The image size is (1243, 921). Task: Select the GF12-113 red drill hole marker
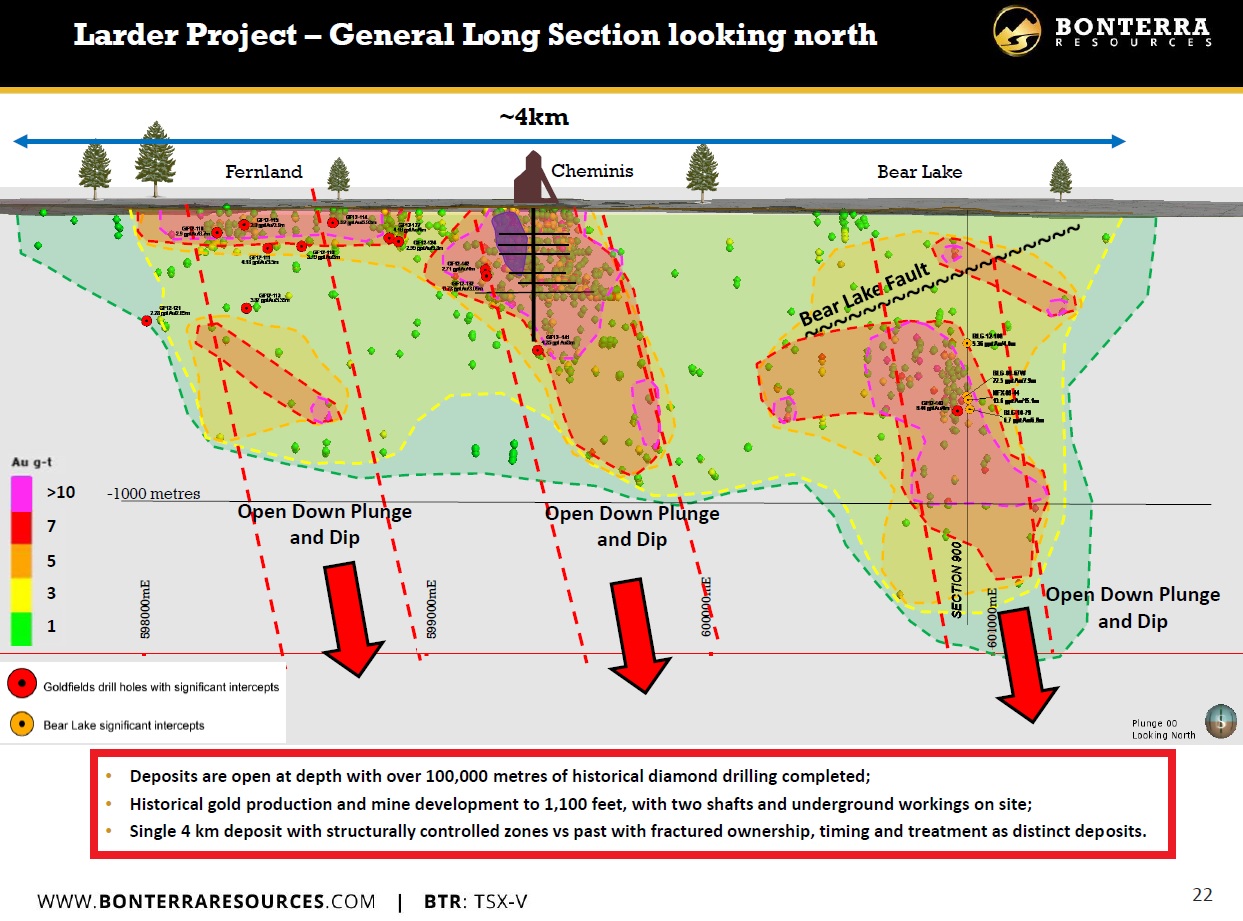(x=246, y=308)
